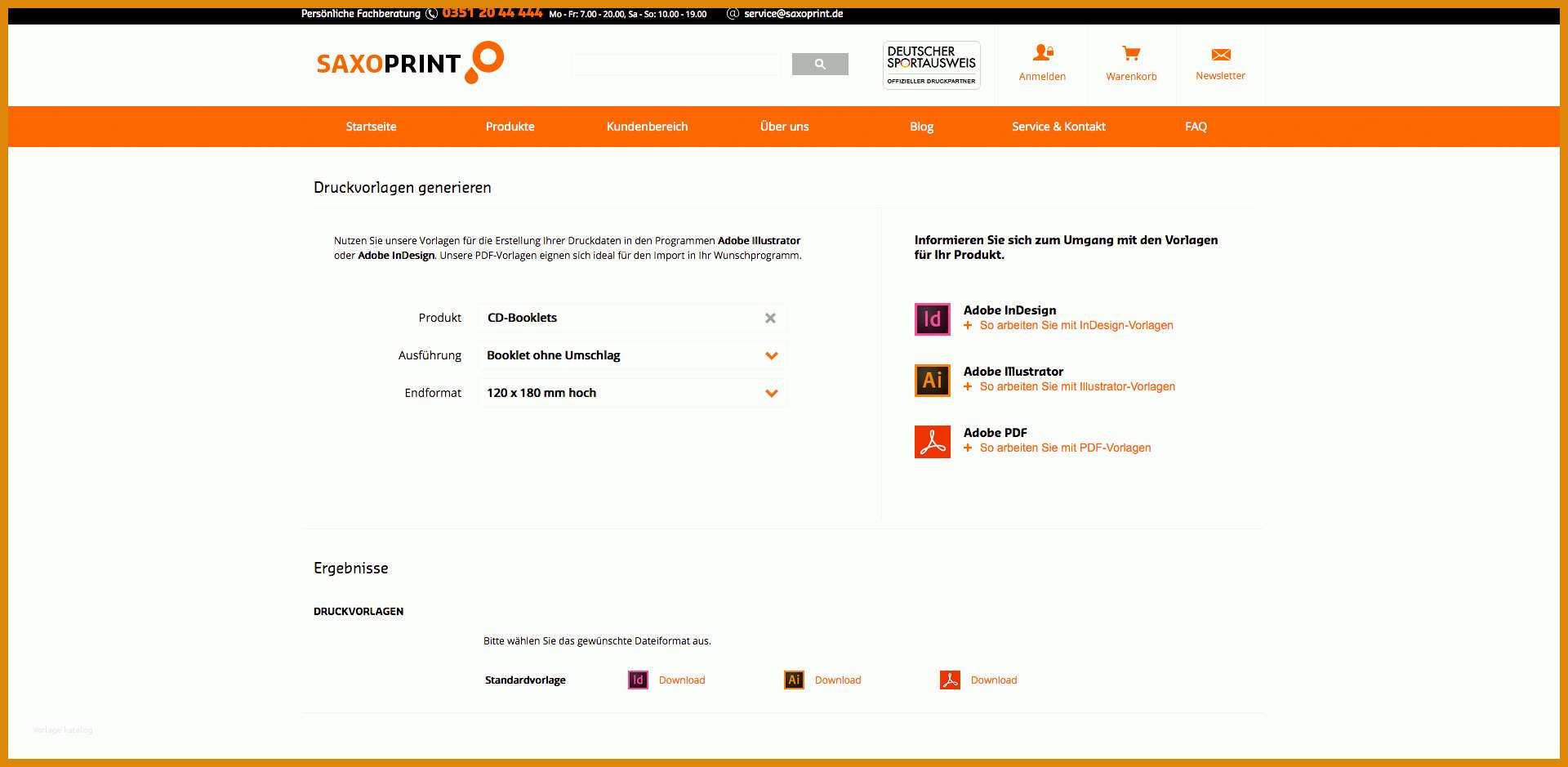Click the Druckvorlagen generieren heading
1568x767 pixels.
pyautogui.click(x=402, y=188)
